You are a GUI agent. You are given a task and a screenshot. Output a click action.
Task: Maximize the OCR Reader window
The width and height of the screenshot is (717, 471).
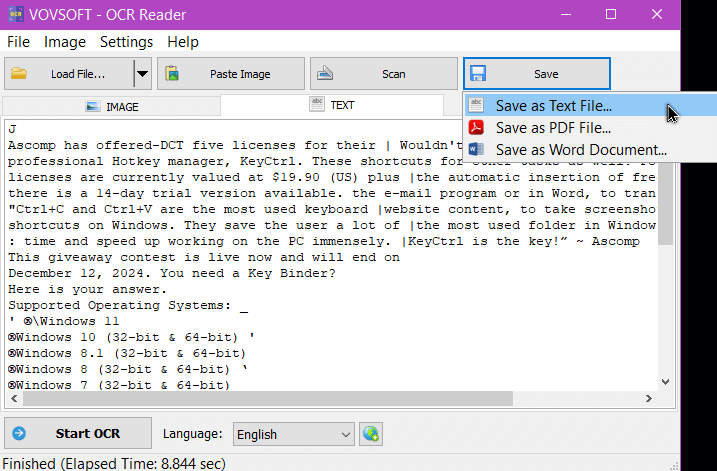click(611, 14)
